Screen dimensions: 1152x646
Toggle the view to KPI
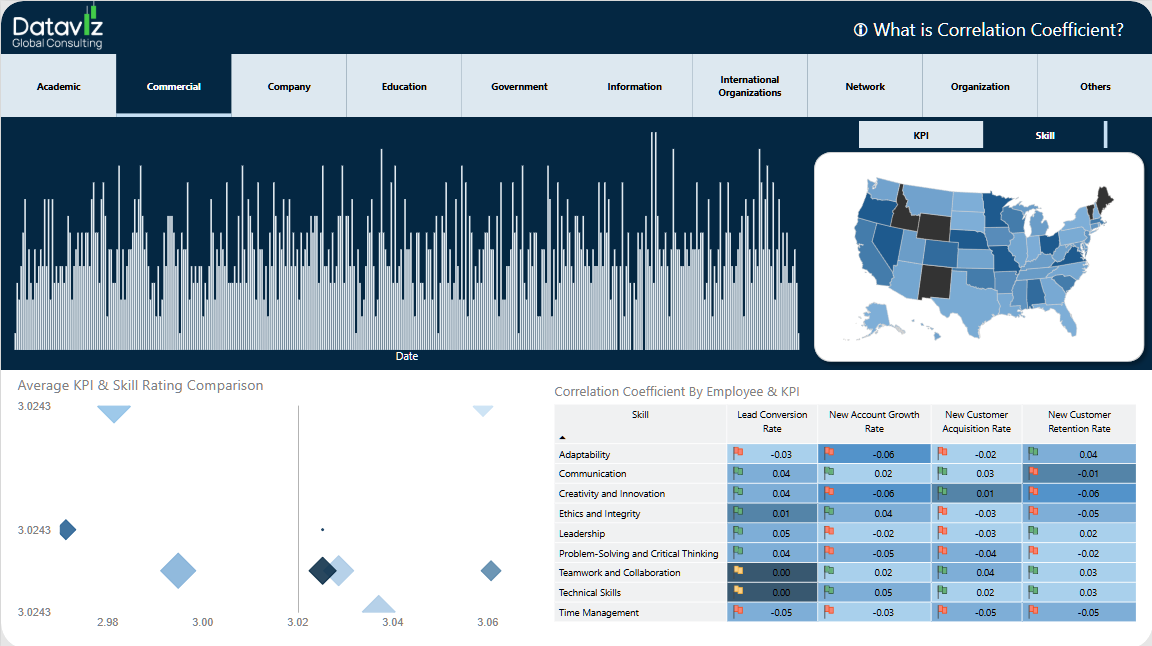coord(921,135)
